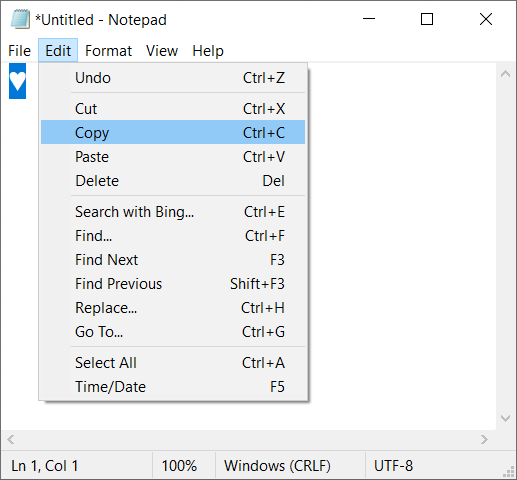Select Undo in the Edit menu
The height and width of the screenshot is (480, 517).
pyautogui.click(x=173, y=78)
